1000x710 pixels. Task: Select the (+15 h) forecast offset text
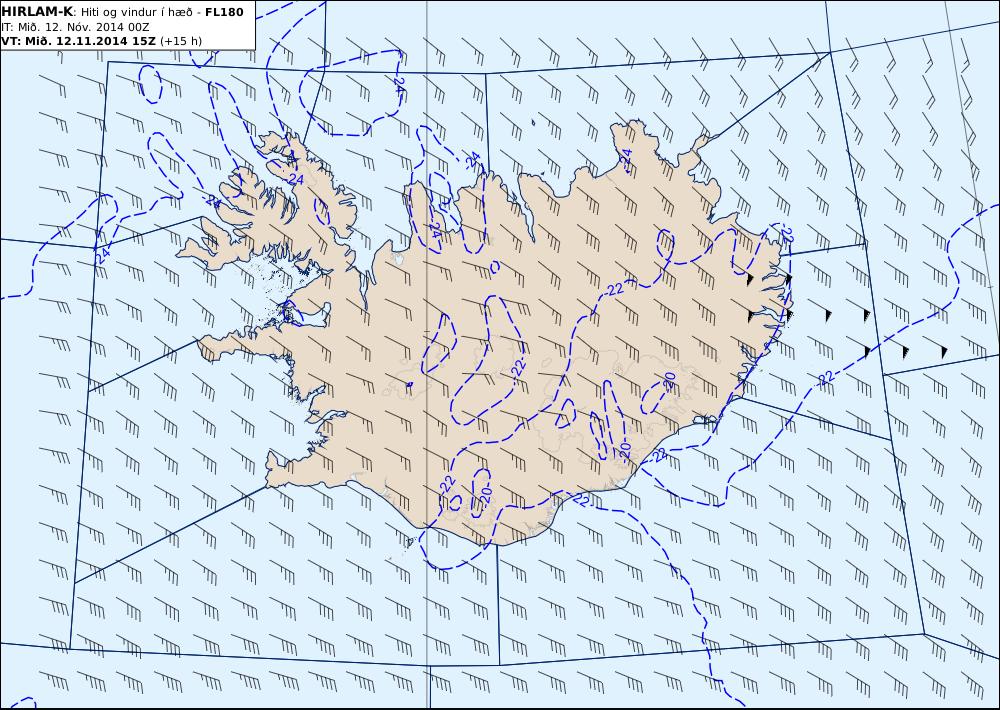click(180, 41)
